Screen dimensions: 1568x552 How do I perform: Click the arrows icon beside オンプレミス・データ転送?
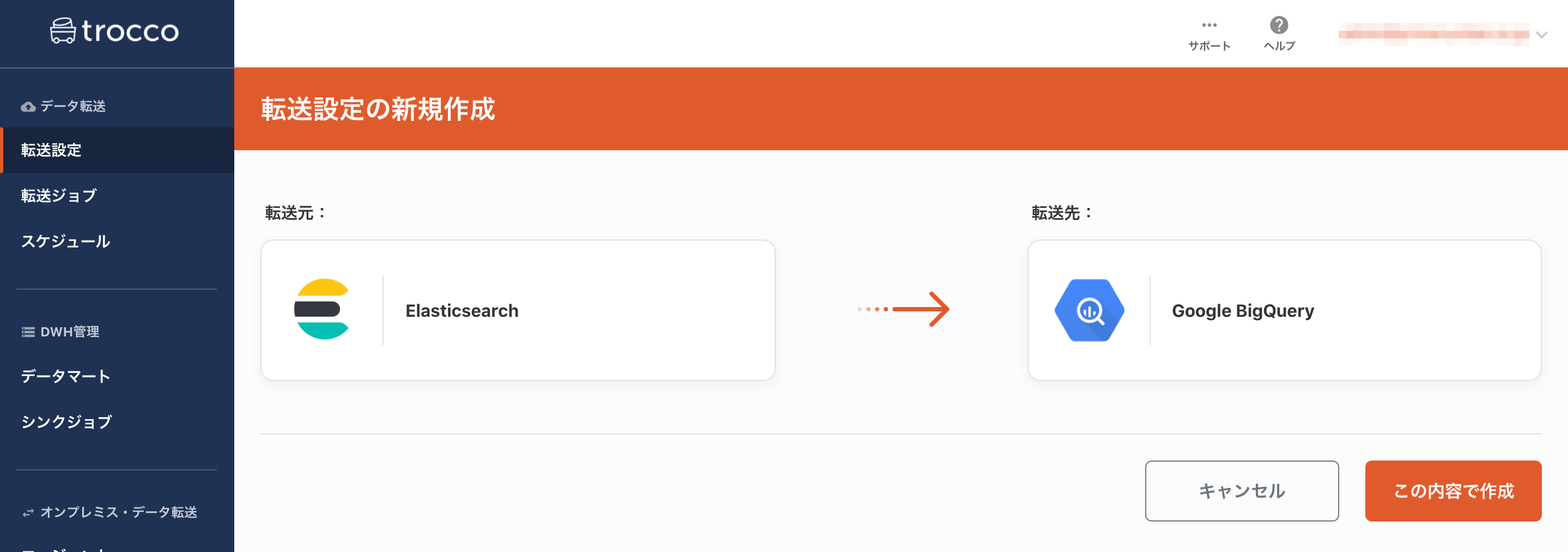click(28, 513)
